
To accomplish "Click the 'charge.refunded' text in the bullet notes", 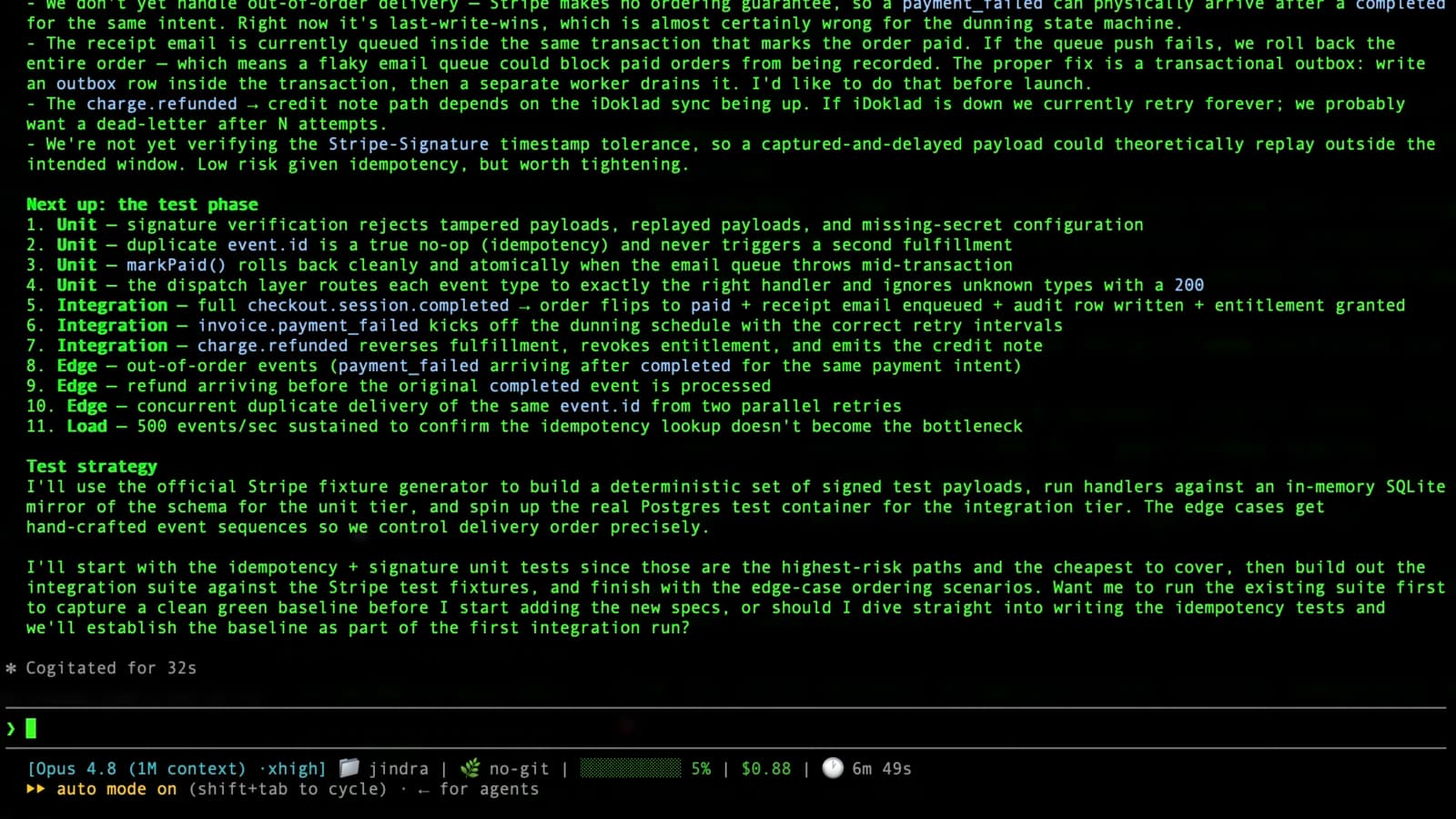I will 161,104.
